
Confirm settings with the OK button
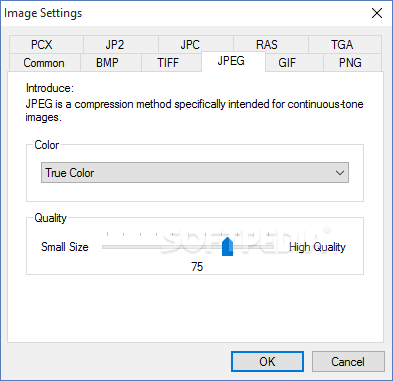coord(267,362)
